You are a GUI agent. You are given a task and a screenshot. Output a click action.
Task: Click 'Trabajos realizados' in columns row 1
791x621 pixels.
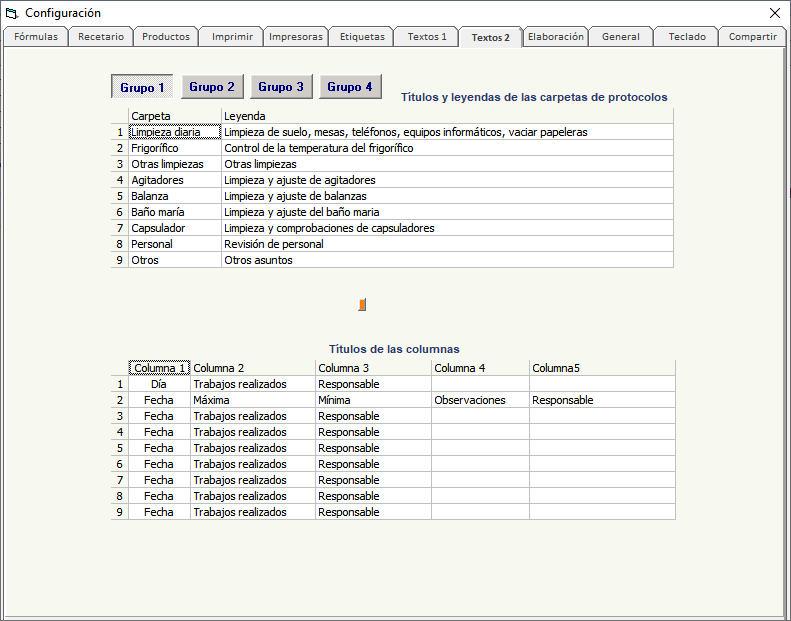(253, 384)
